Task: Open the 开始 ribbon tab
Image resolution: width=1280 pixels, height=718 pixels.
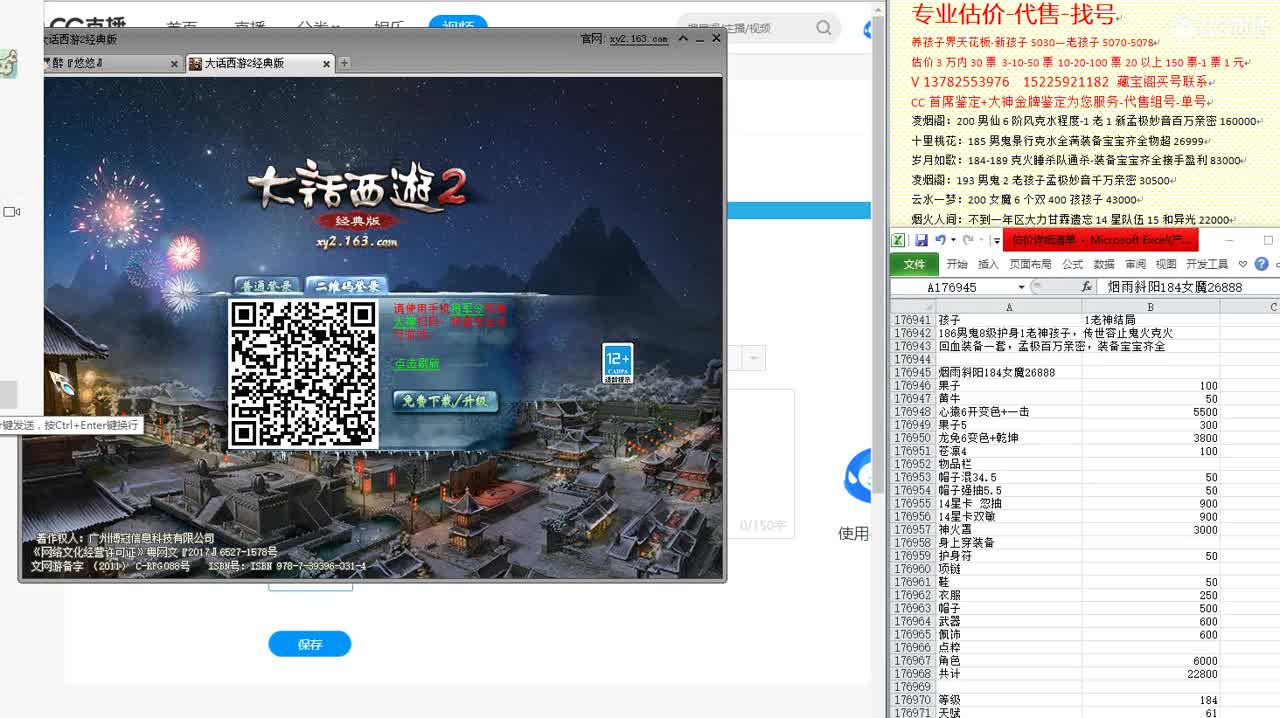Action: pyautogui.click(x=957, y=264)
